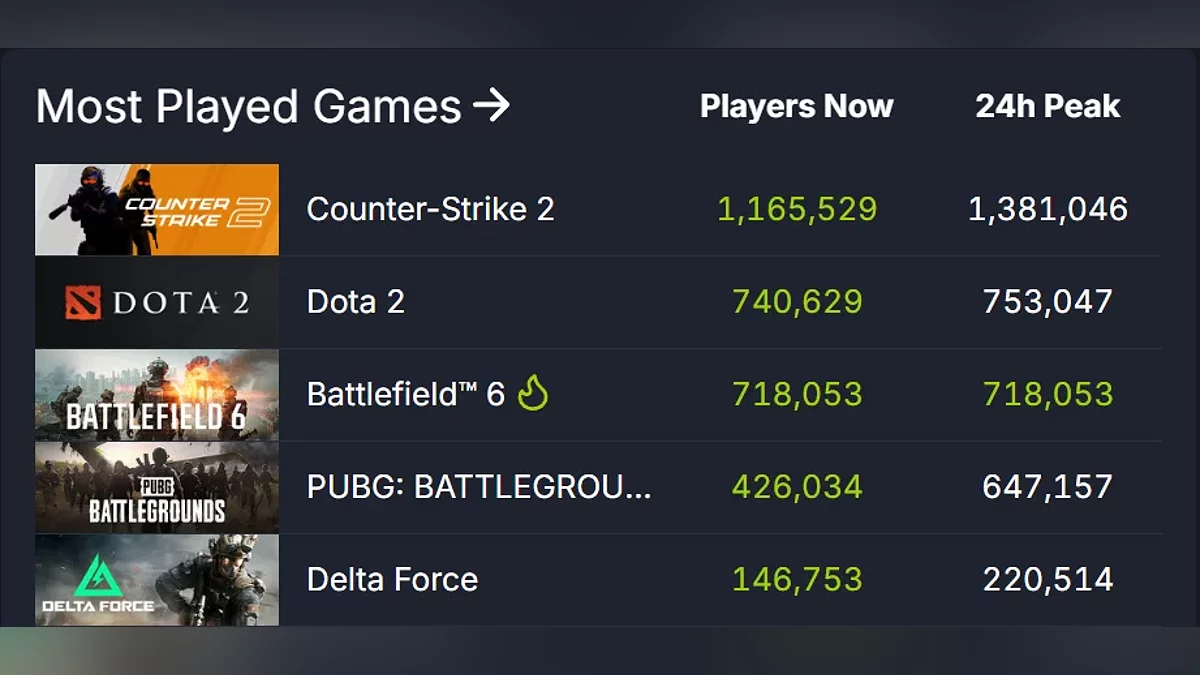Click Delta Force's 220,514 peak value

click(1048, 580)
